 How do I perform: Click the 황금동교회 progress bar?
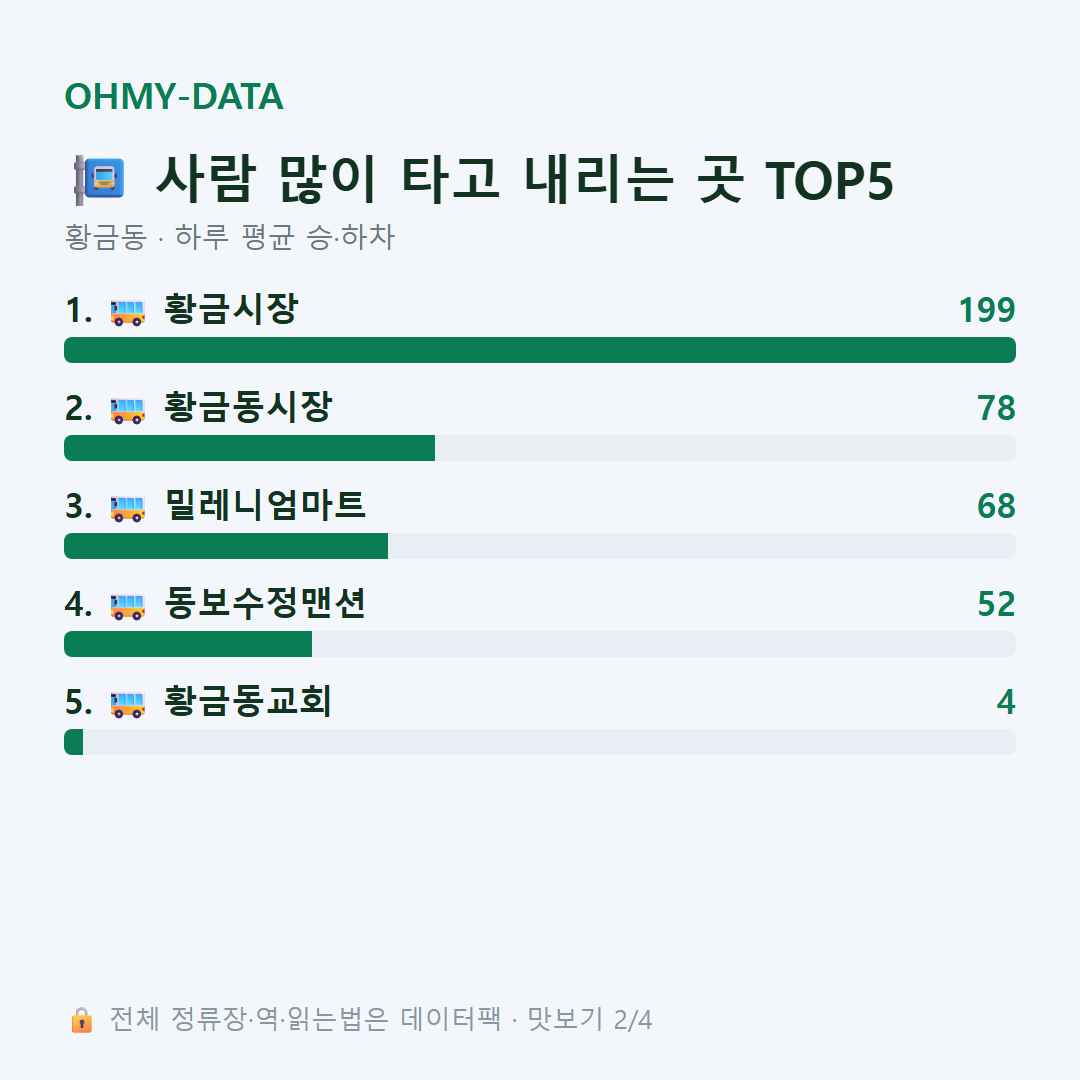coord(540,742)
